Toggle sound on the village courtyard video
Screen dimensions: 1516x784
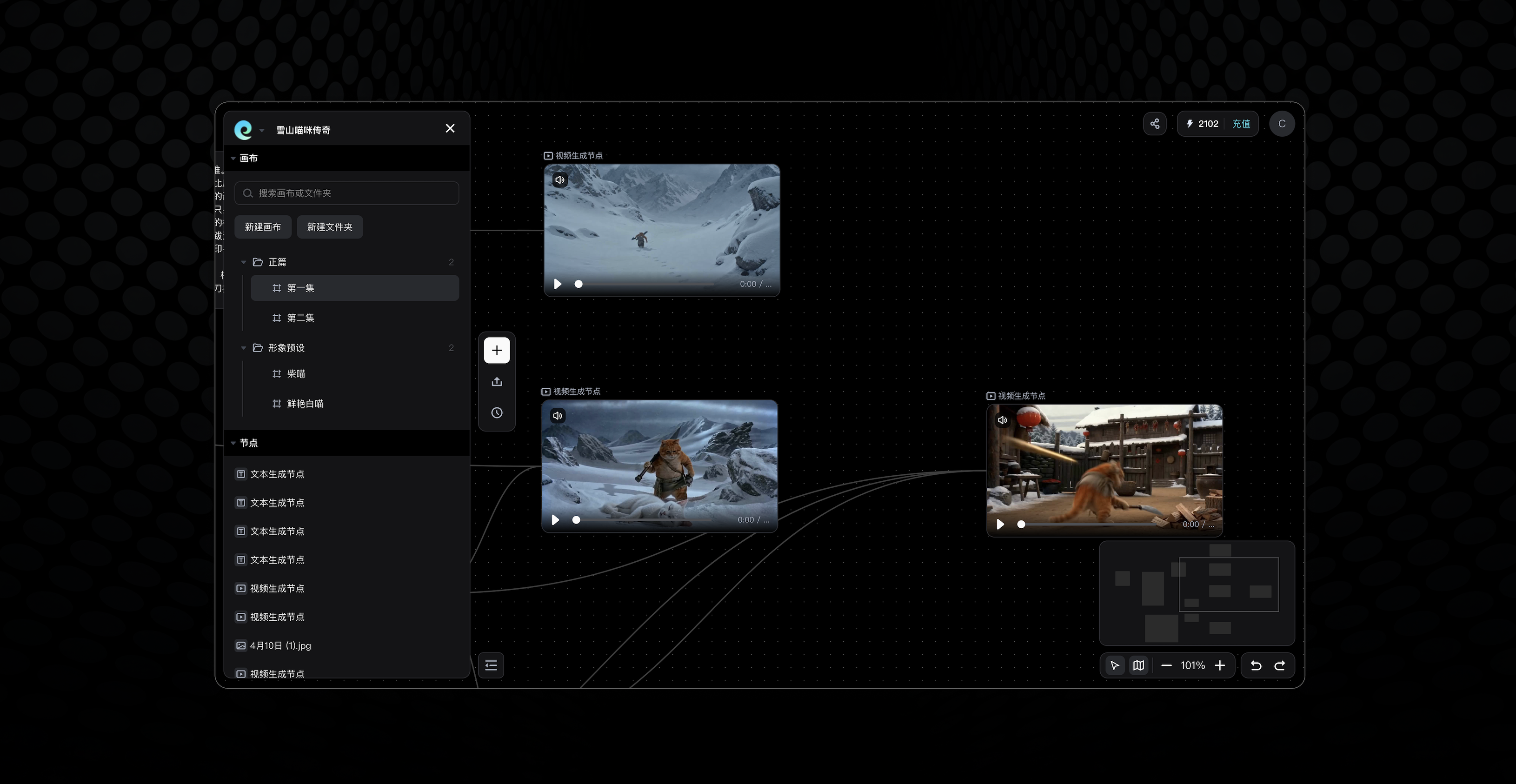(1002, 420)
